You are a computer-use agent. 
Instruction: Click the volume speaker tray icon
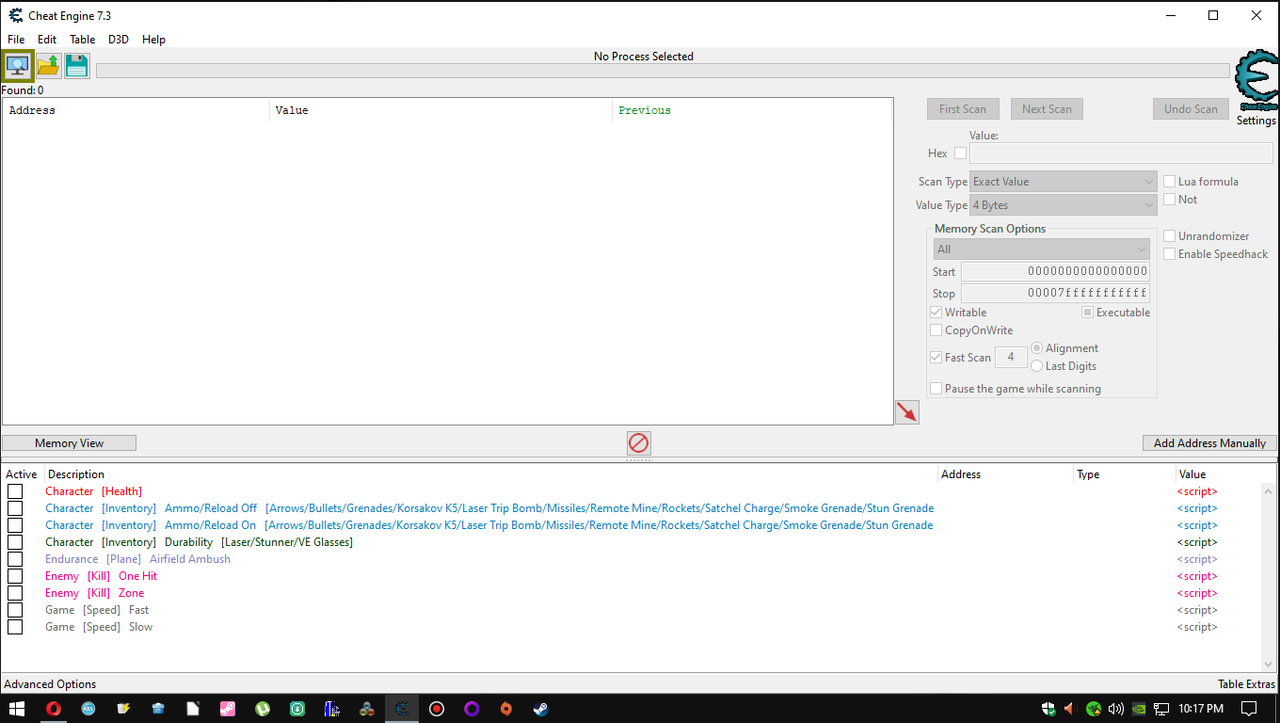[1117, 709]
